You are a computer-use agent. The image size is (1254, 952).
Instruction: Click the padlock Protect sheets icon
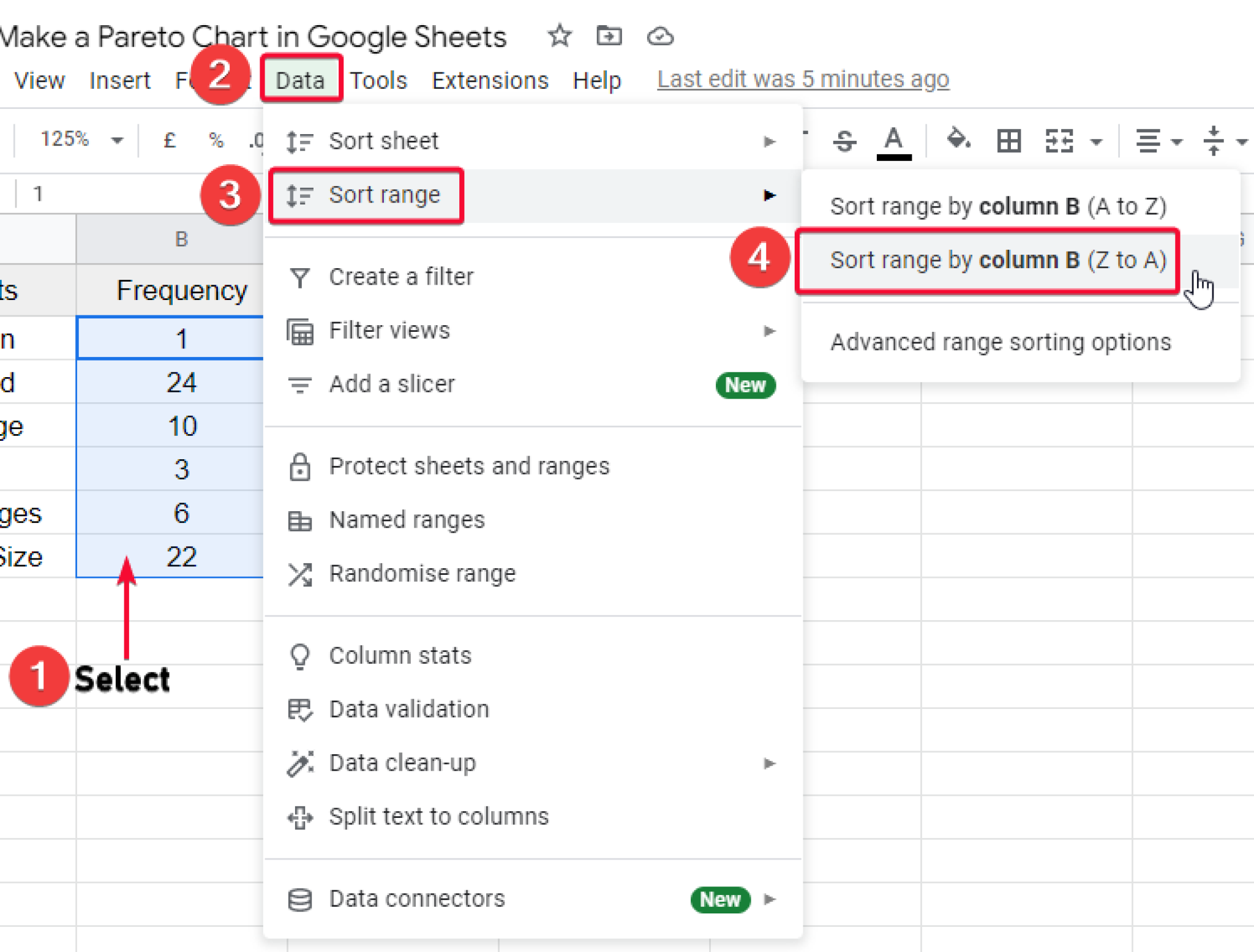coord(299,467)
